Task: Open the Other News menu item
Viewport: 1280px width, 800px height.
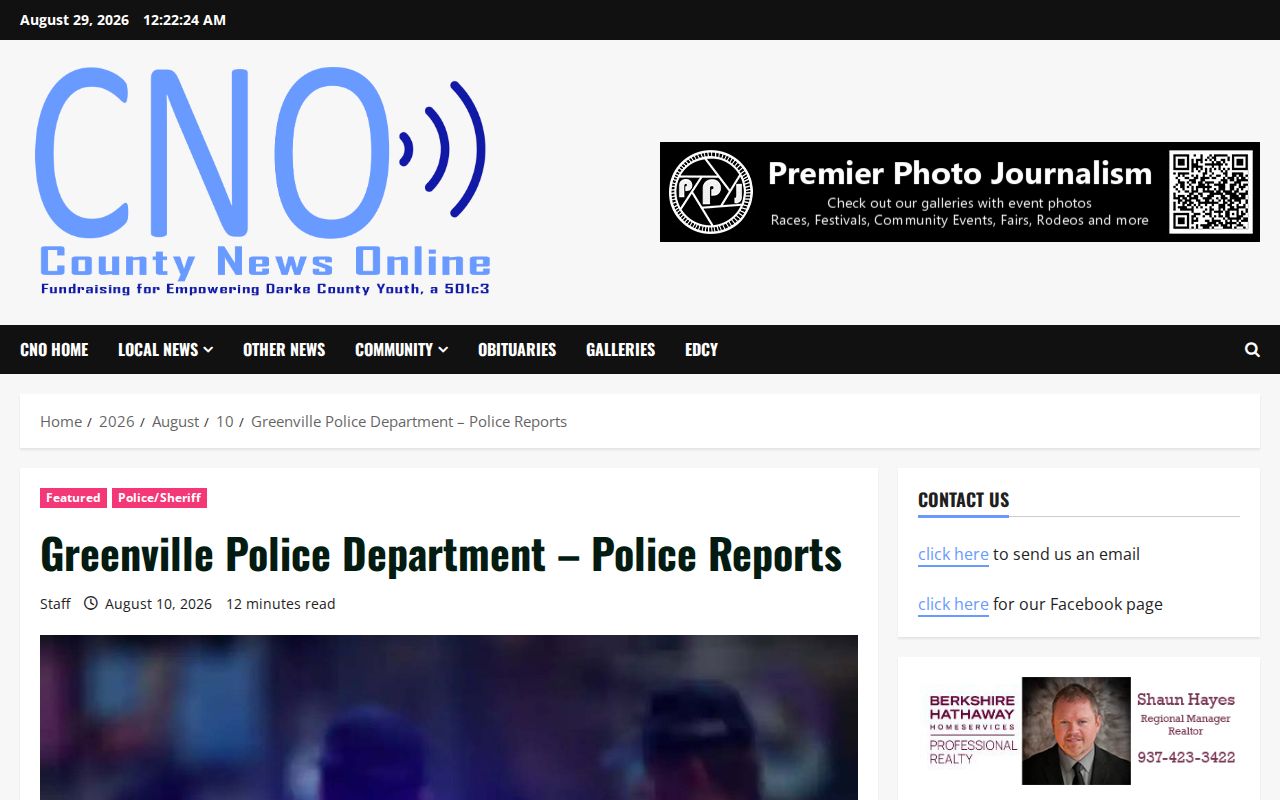Action: [x=284, y=350]
